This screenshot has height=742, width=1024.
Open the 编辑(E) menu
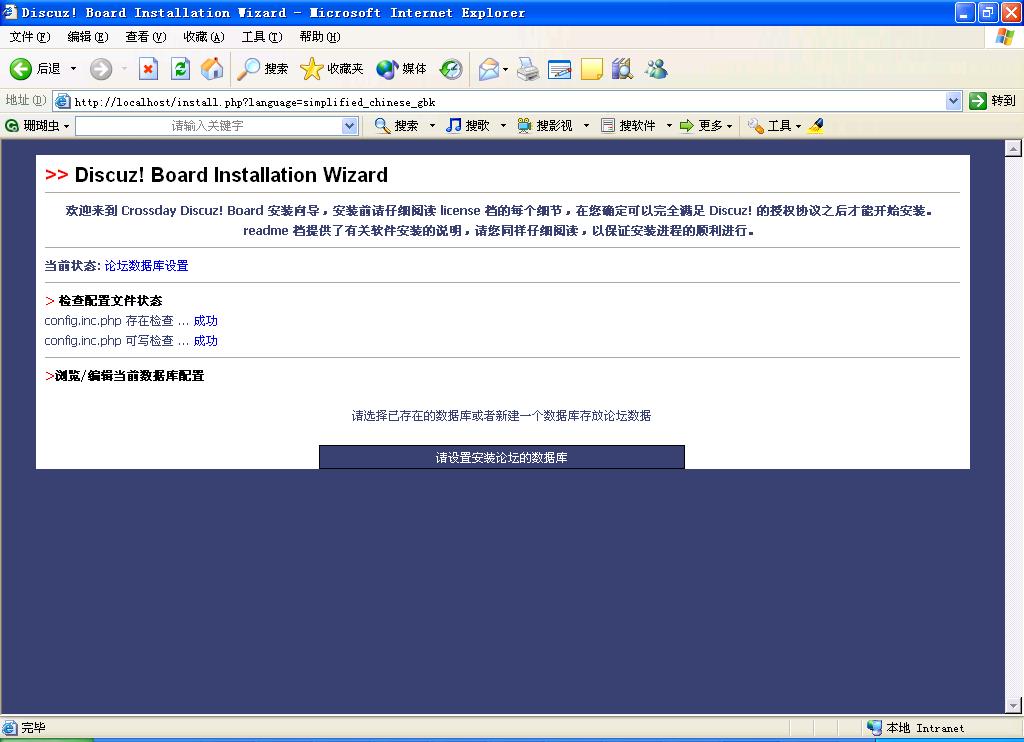pyautogui.click(x=88, y=37)
